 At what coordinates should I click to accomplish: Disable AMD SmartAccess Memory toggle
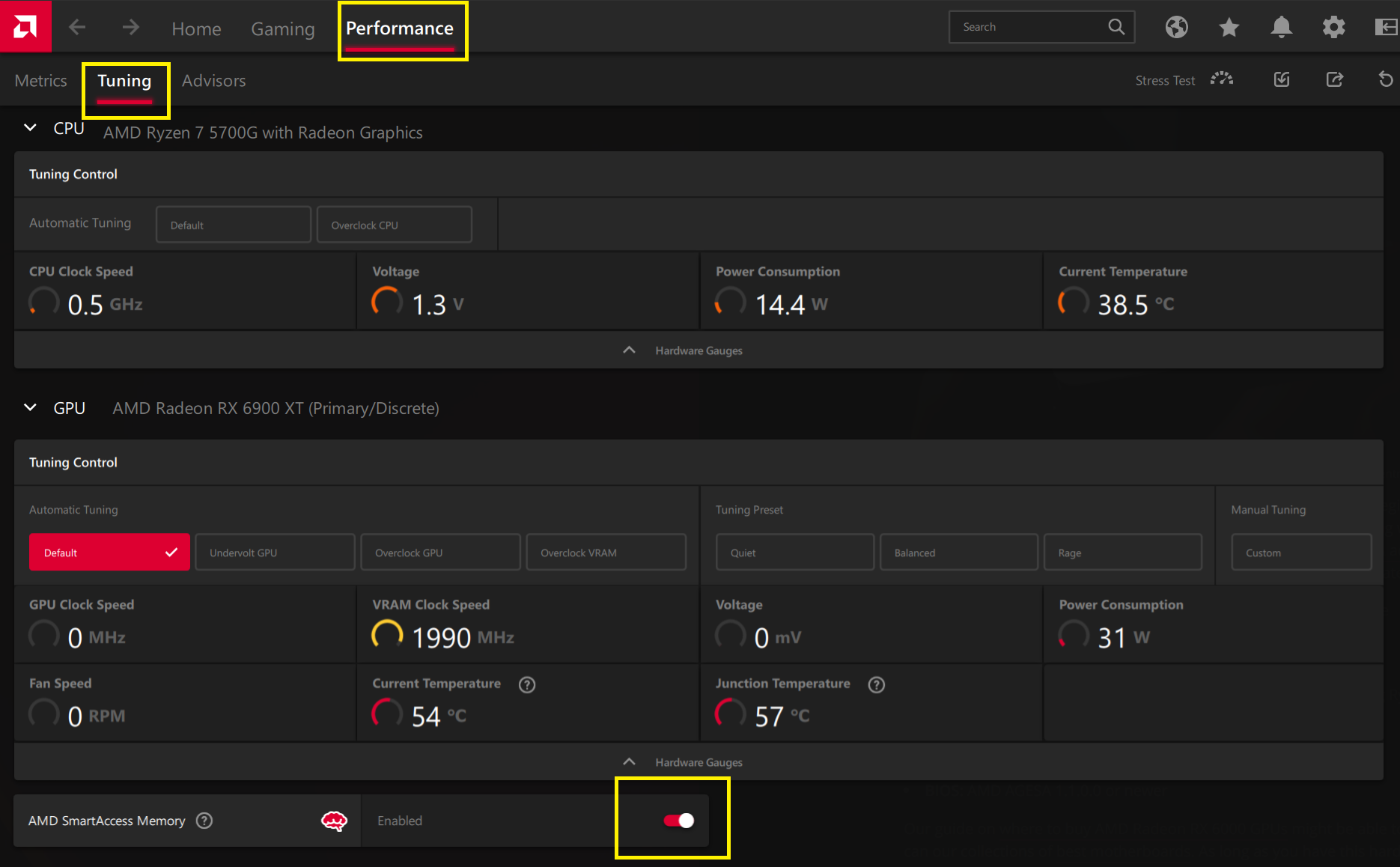point(678,821)
